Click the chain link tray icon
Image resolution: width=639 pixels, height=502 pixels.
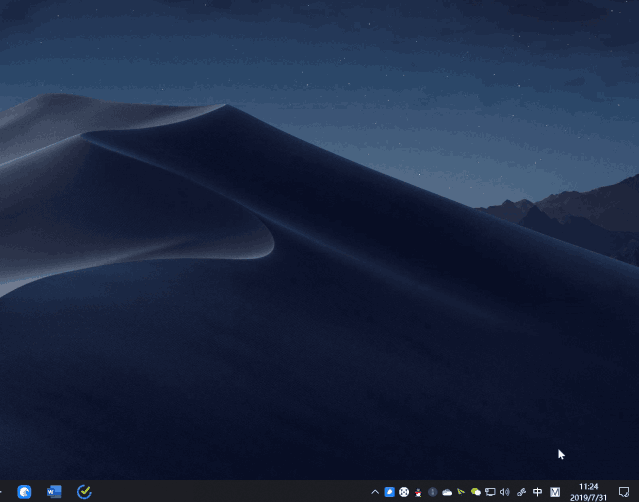pos(521,492)
